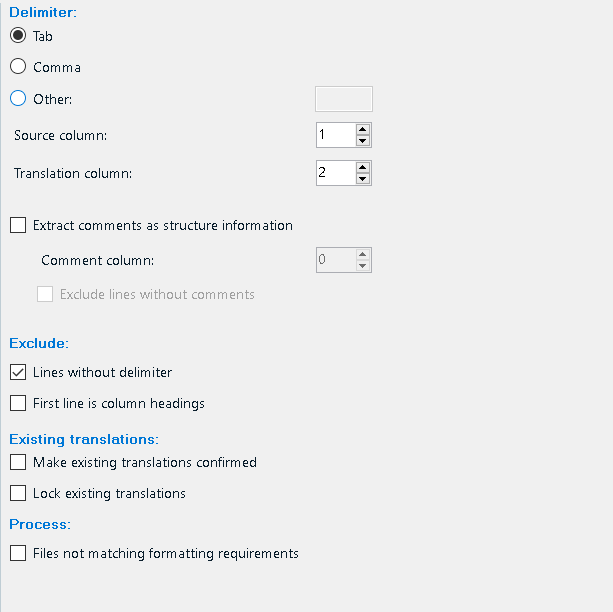The image size is (613, 612).
Task: Enable Files not matching formatting requirements
Action: click(x=18, y=554)
